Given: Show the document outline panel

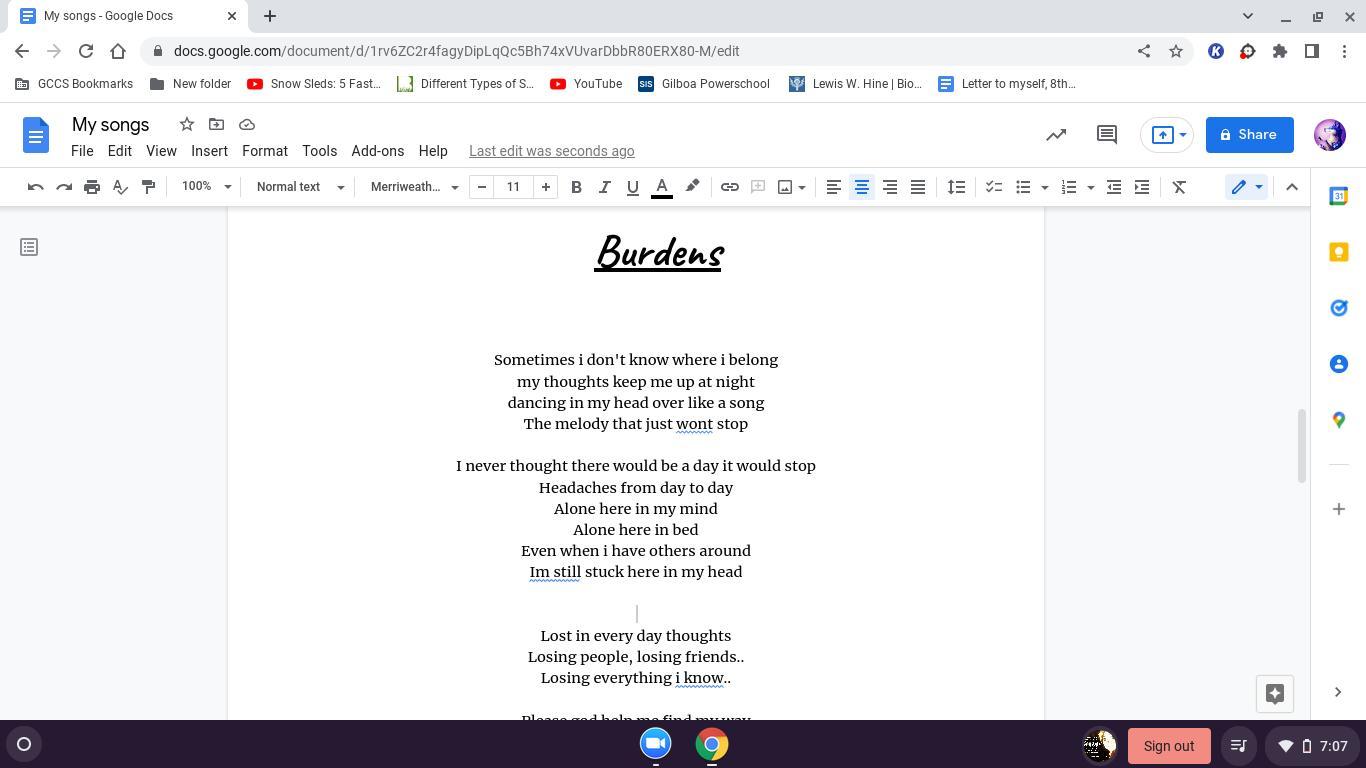Looking at the screenshot, I should [x=29, y=247].
